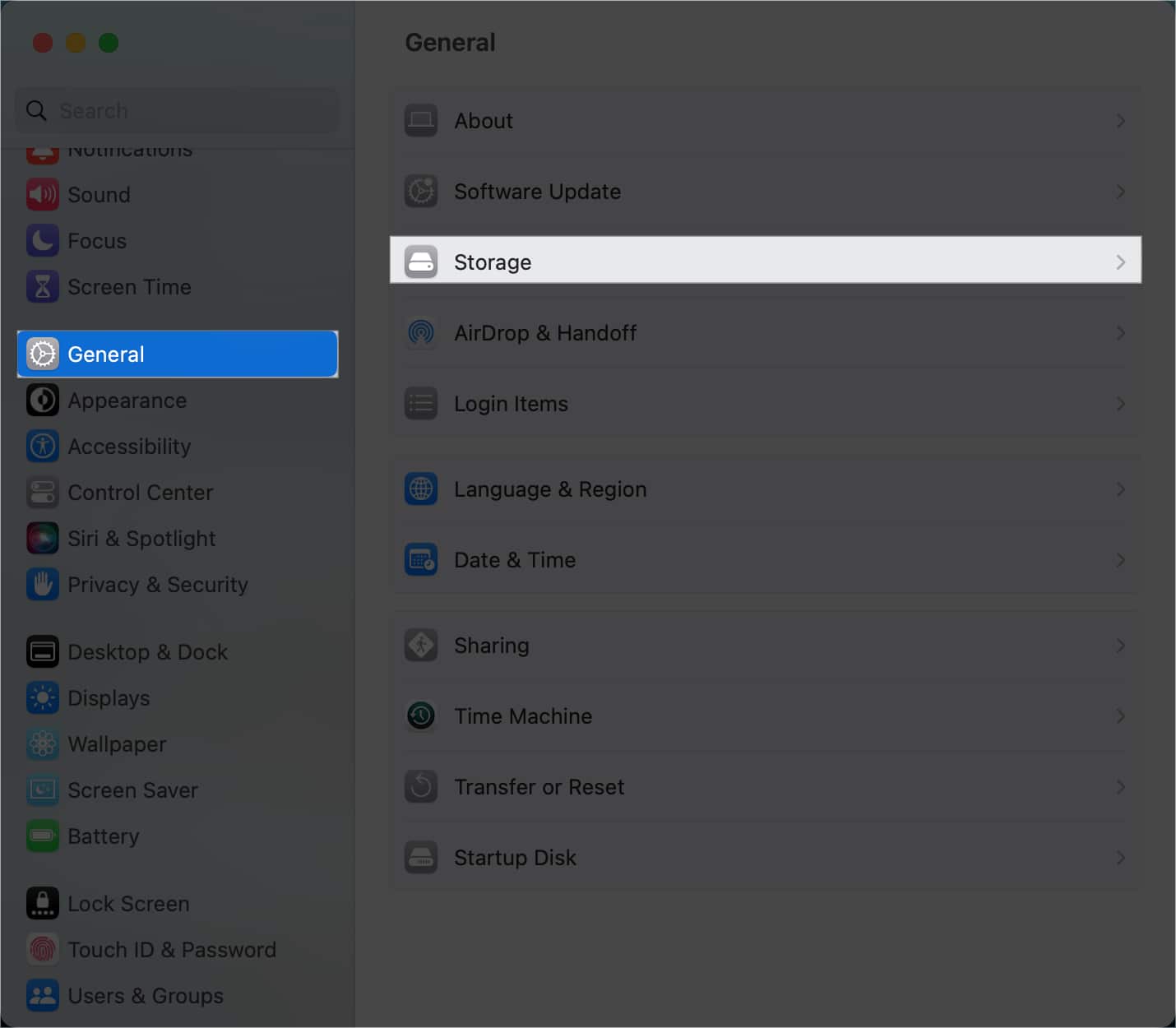Select Displays label in the sidebar
The width and height of the screenshot is (1176, 1028).
pos(109,698)
